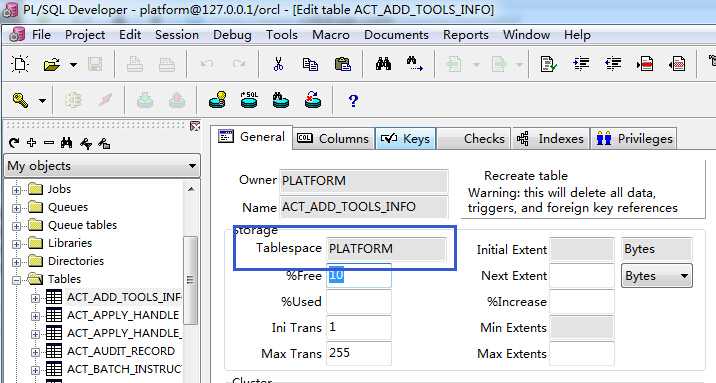Switch to the Keys tab
This screenshot has height=383, width=716.
[x=405, y=138]
